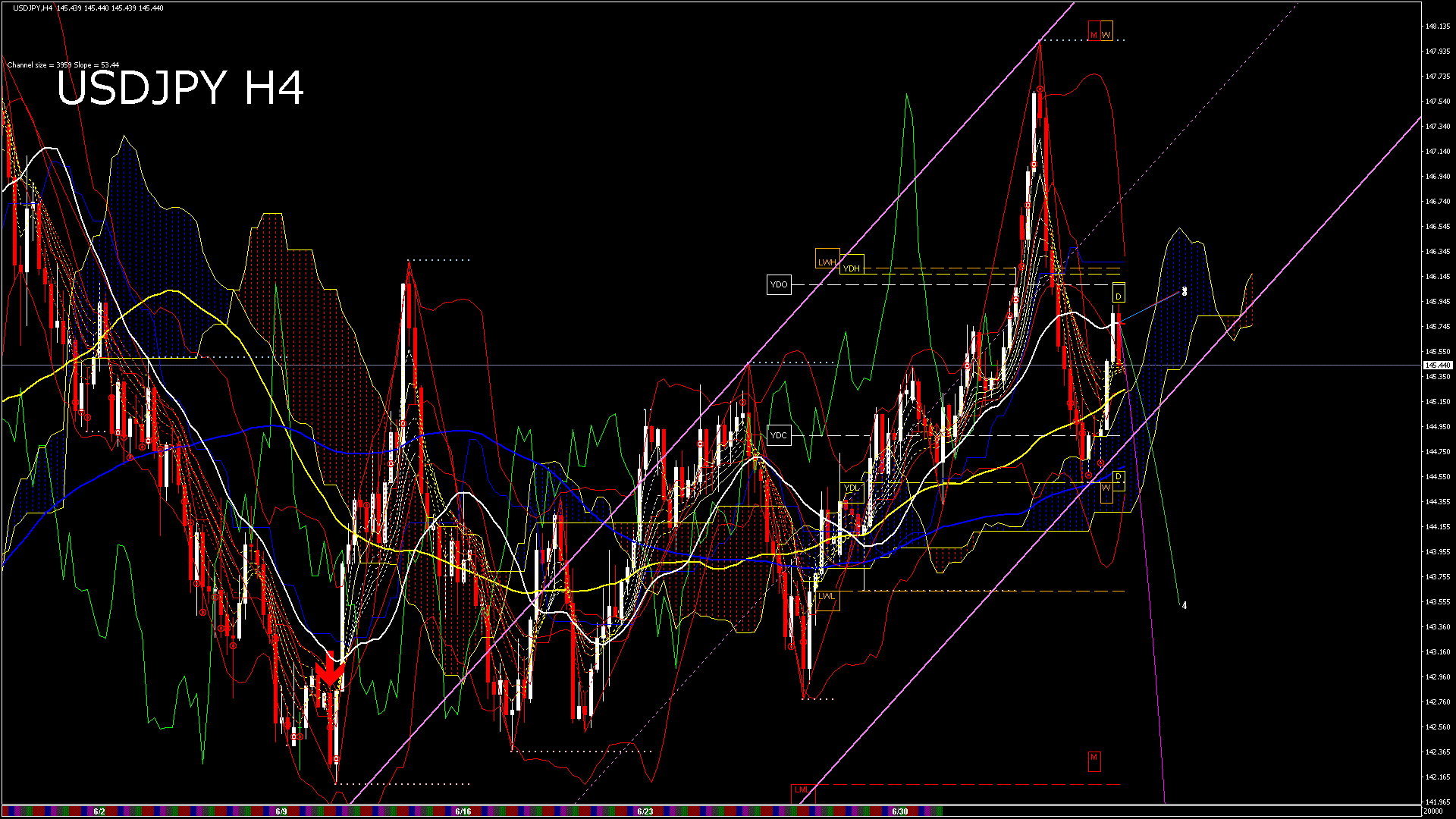The width and height of the screenshot is (1456, 819).
Task: Click the 147.140 price scale value
Action: tap(1438, 152)
